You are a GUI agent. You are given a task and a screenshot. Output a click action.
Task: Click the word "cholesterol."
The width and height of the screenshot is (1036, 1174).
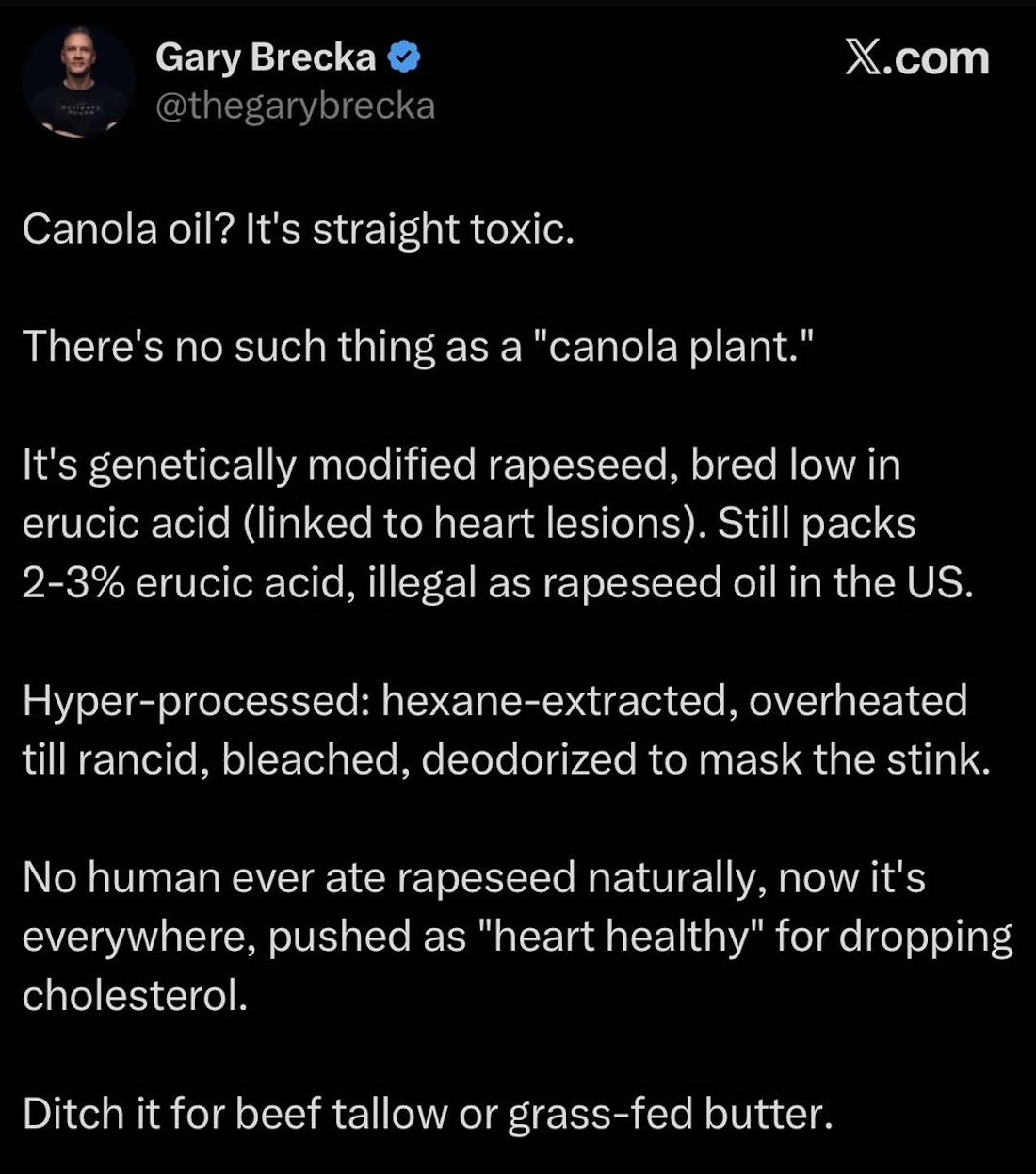click(x=135, y=995)
